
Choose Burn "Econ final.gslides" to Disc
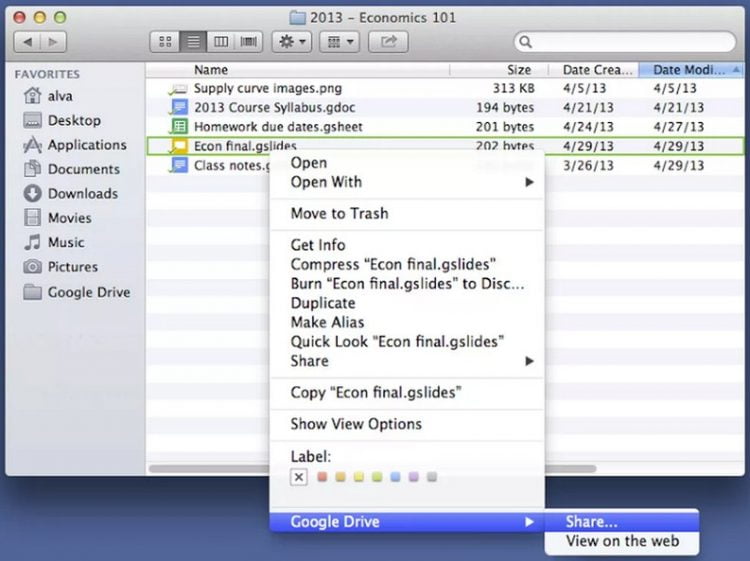tap(407, 284)
